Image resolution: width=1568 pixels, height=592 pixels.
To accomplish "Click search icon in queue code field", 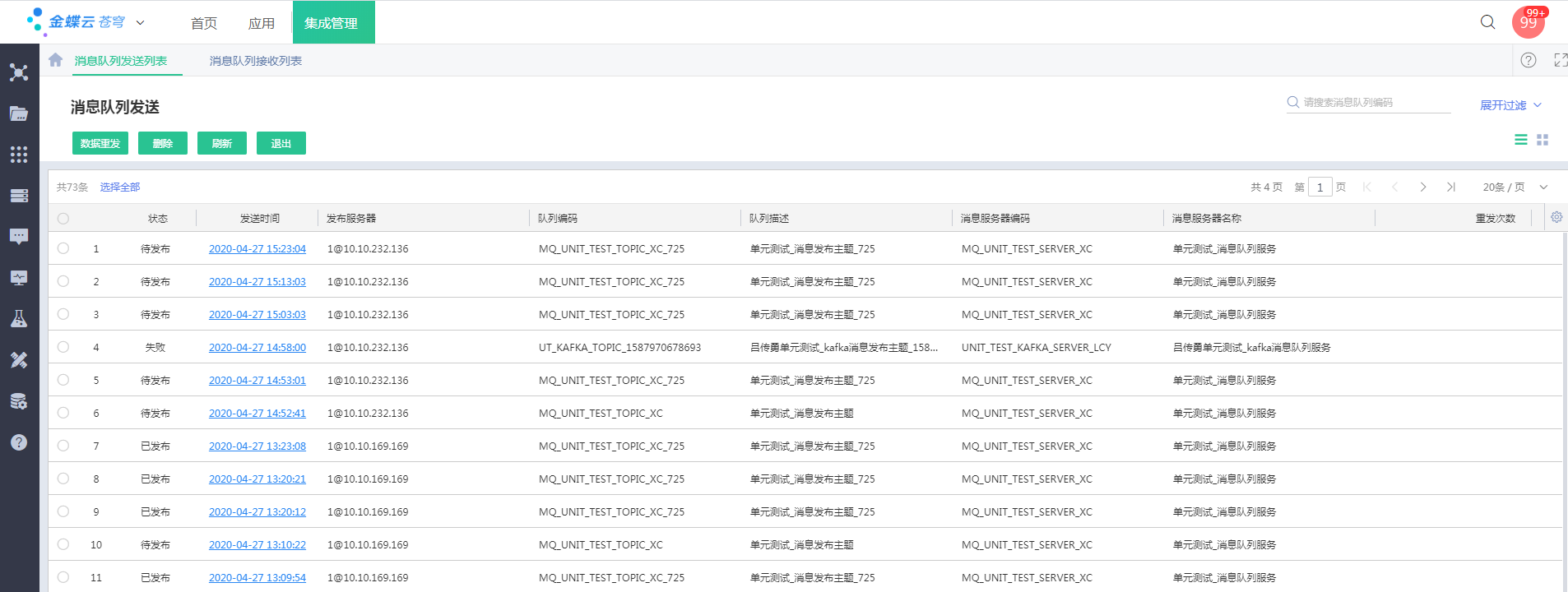I will click(1293, 102).
